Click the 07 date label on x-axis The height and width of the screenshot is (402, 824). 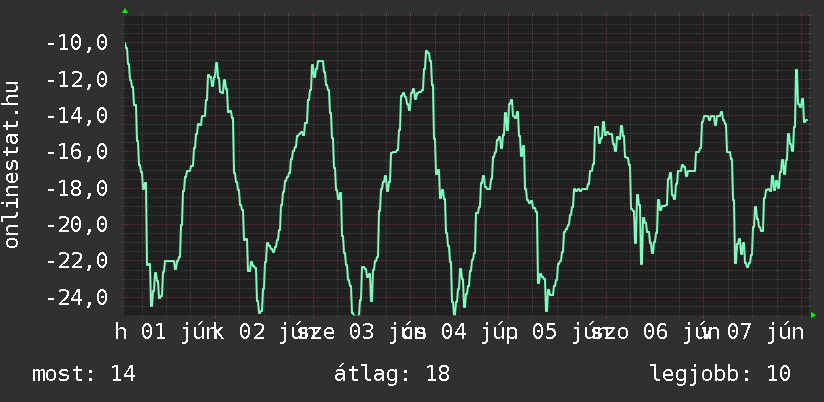[740, 332]
